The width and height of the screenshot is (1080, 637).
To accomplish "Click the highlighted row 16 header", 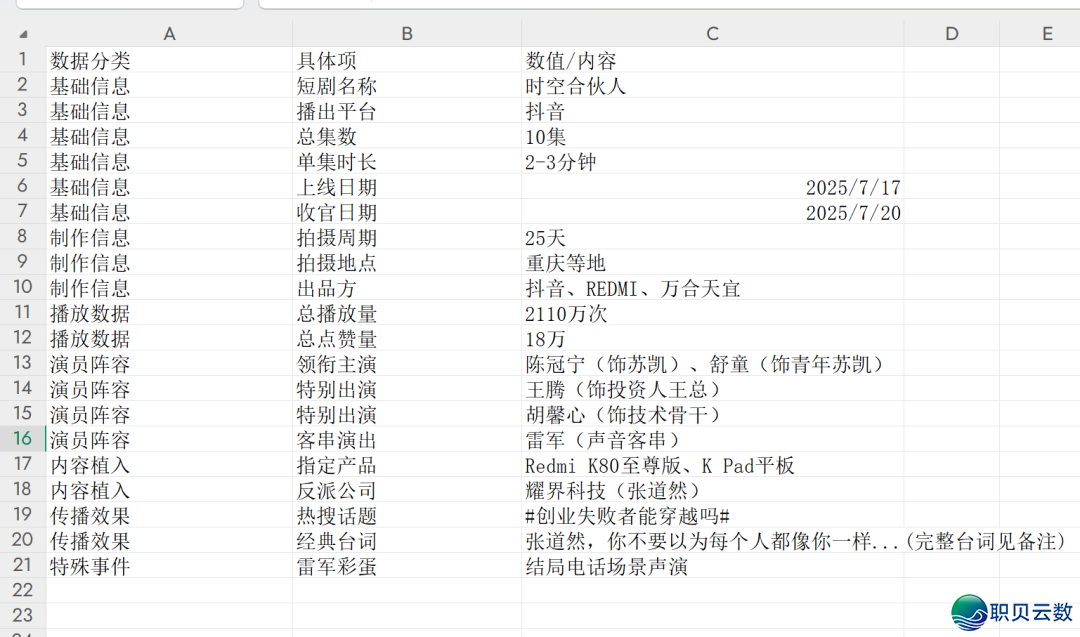I will [22, 439].
